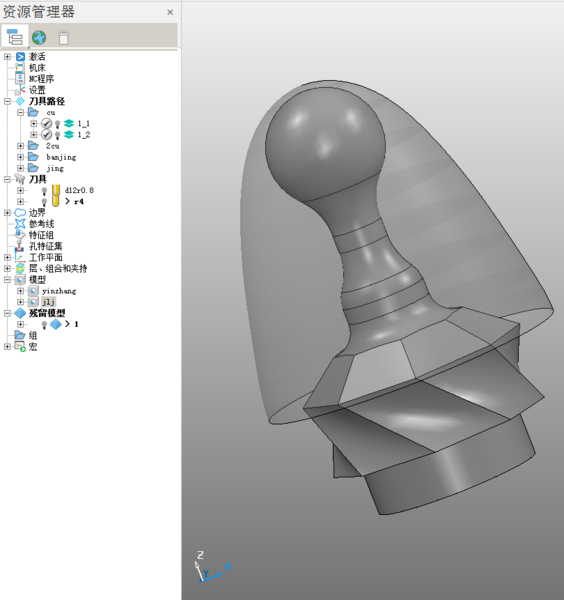
Task: Click the green layers icon of 1_2
Action: [x=69, y=134]
